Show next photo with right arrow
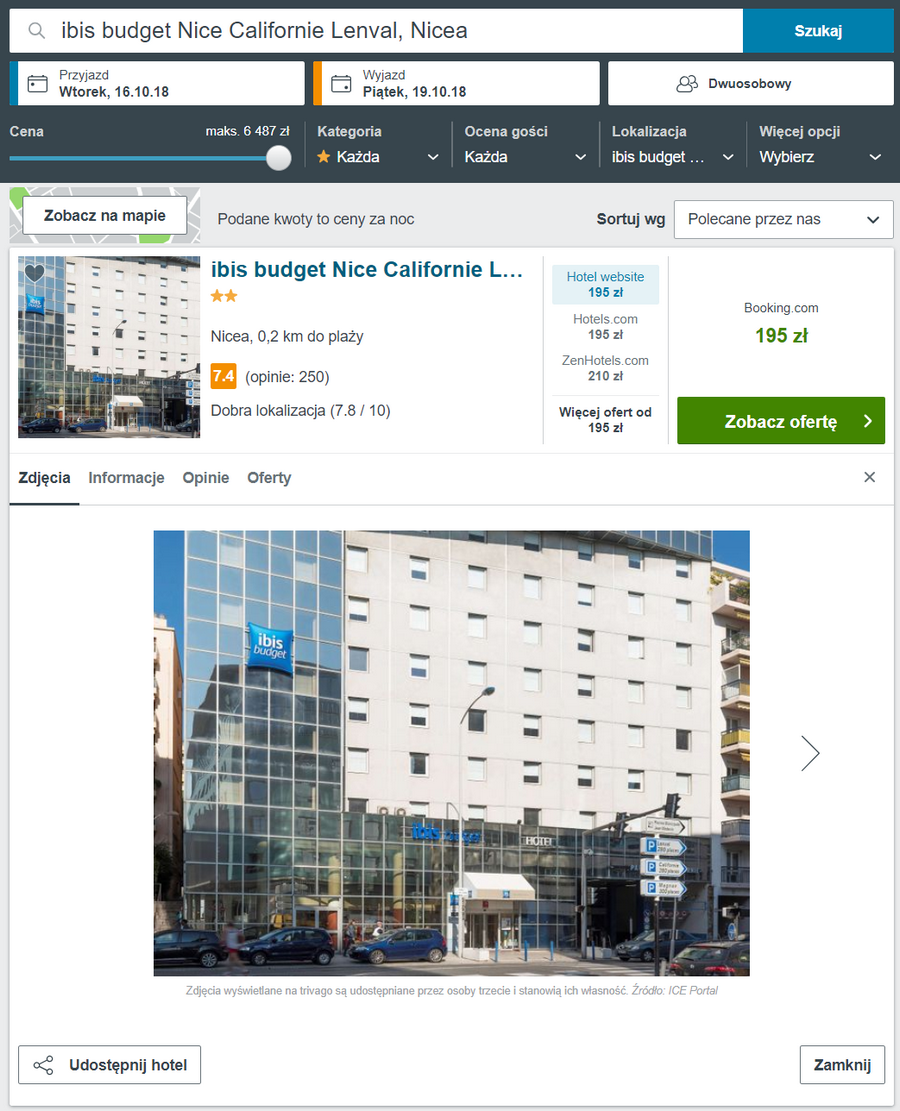 coord(810,752)
